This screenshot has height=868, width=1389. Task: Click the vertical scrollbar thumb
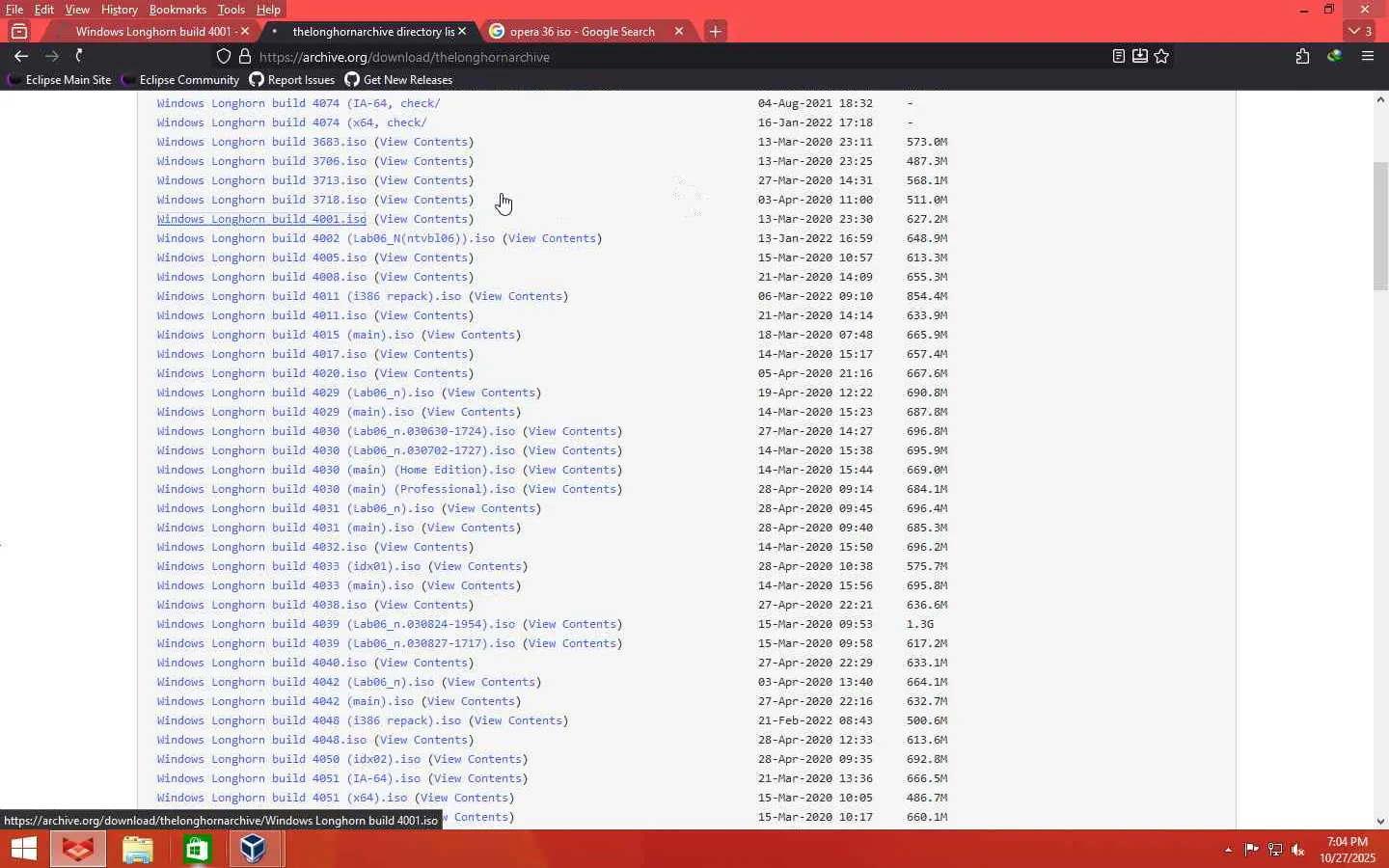point(1380,227)
